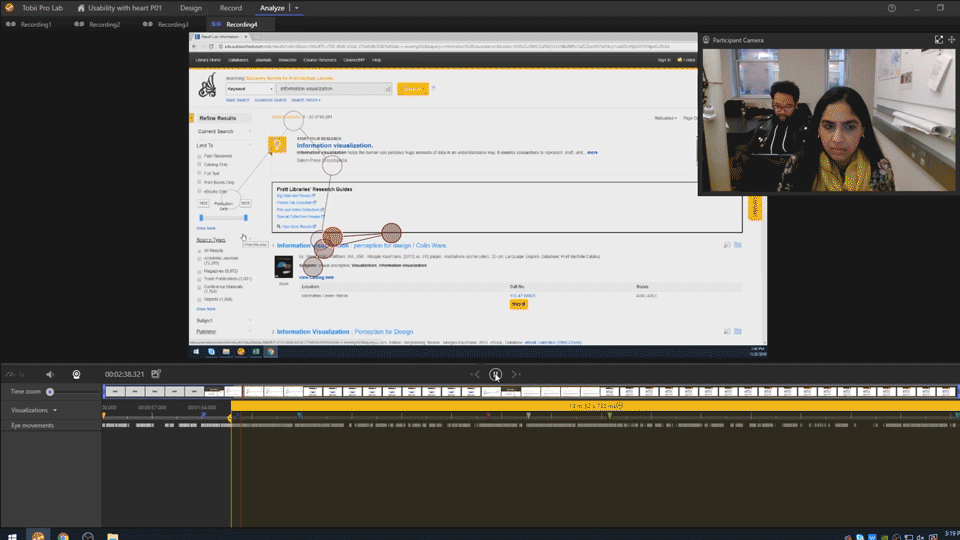Click the lightbulb research starter icon in the recording

tap(277, 144)
